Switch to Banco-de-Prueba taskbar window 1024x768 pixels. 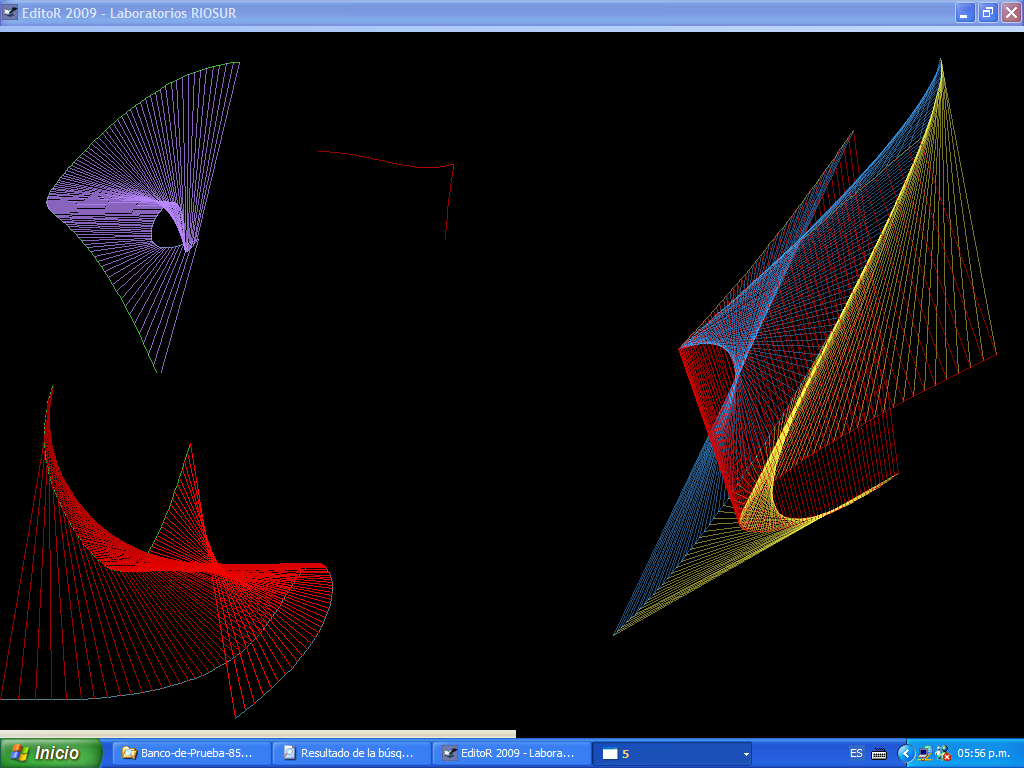(191, 753)
